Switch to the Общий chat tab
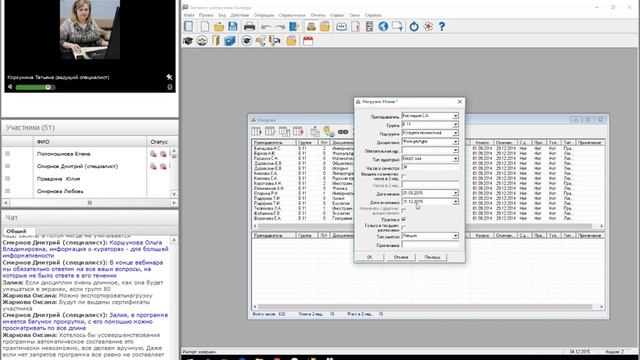The image size is (640, 360). pos(16,231)
